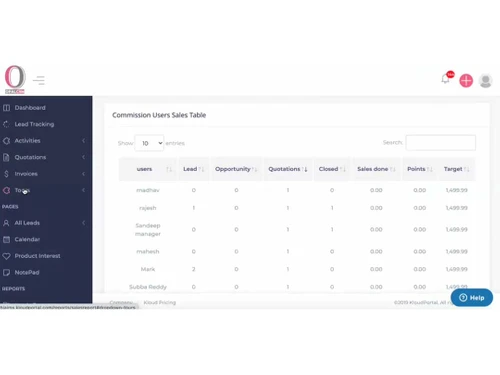Screen dimensions: 500x375
Task: Click the All Leads person icon
Action: [x=6, y=223]
